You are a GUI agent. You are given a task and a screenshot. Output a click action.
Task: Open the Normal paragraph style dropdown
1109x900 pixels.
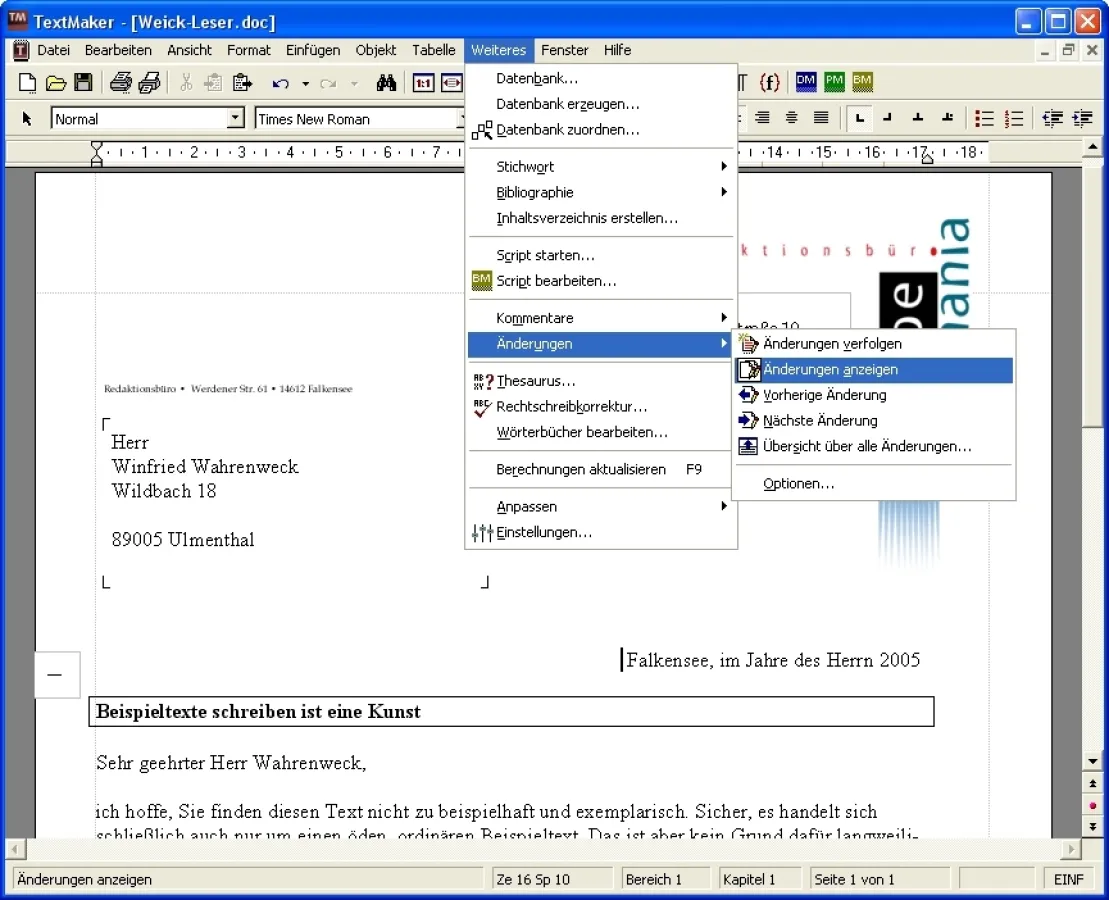point(235,119)
